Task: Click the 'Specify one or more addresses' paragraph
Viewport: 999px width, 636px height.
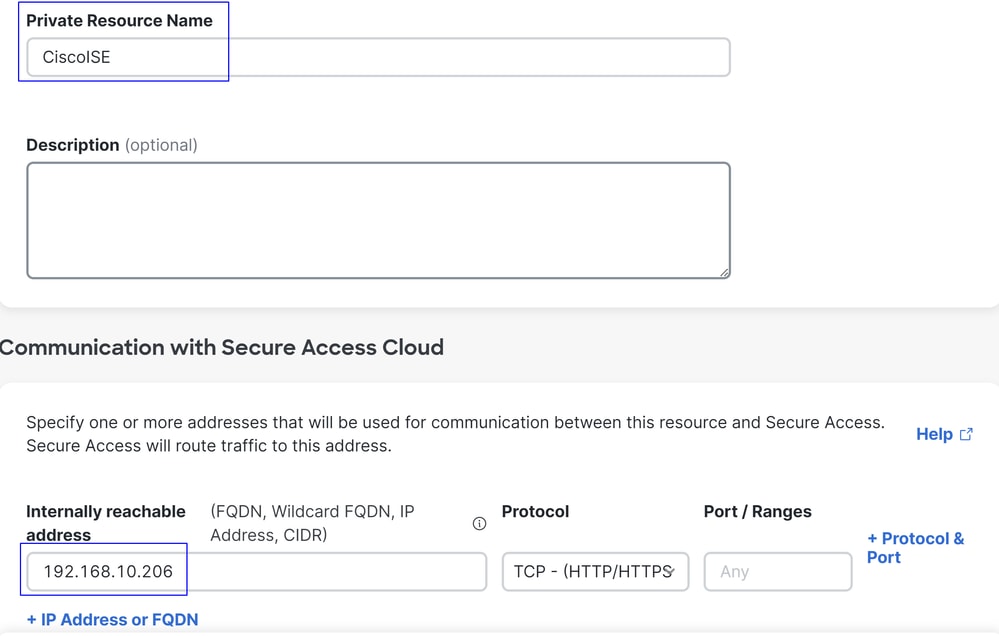Action: [x=455, y=434]
